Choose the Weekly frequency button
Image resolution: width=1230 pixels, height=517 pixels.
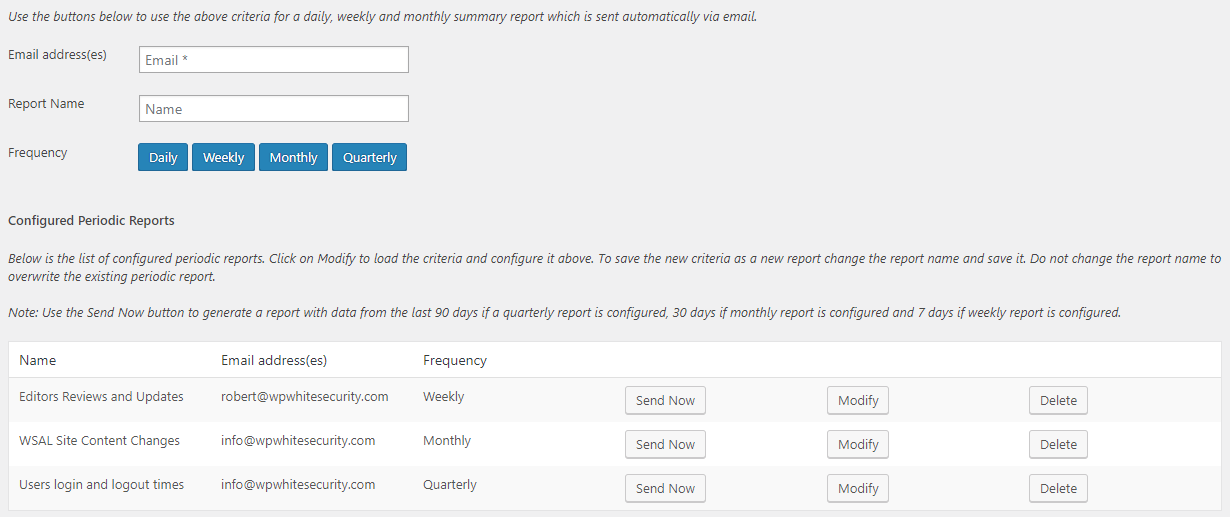(223, 157)
